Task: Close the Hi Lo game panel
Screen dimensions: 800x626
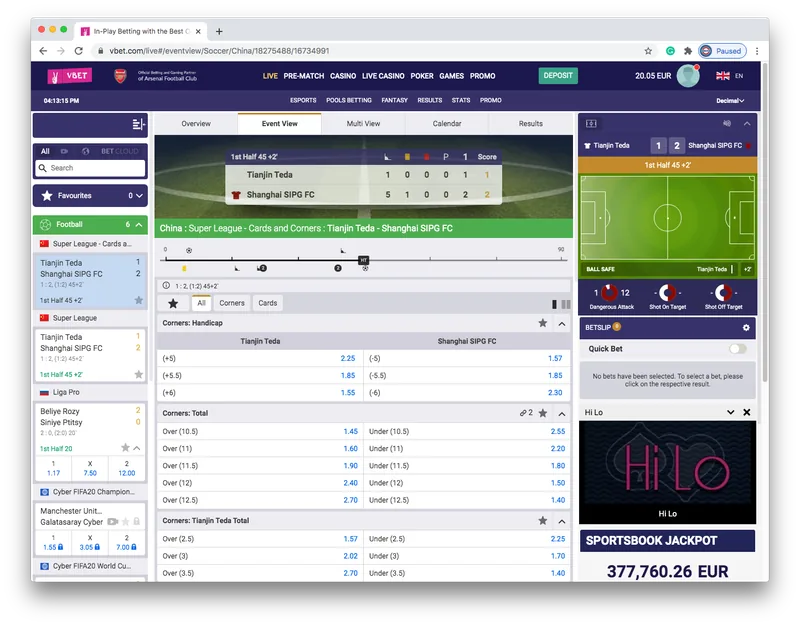Action: [746, 412]
